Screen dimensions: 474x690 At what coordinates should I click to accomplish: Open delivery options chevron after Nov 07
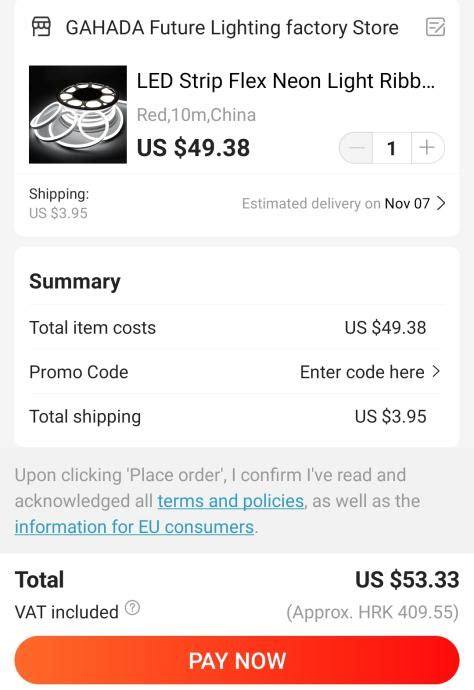(x=441, y=203)
